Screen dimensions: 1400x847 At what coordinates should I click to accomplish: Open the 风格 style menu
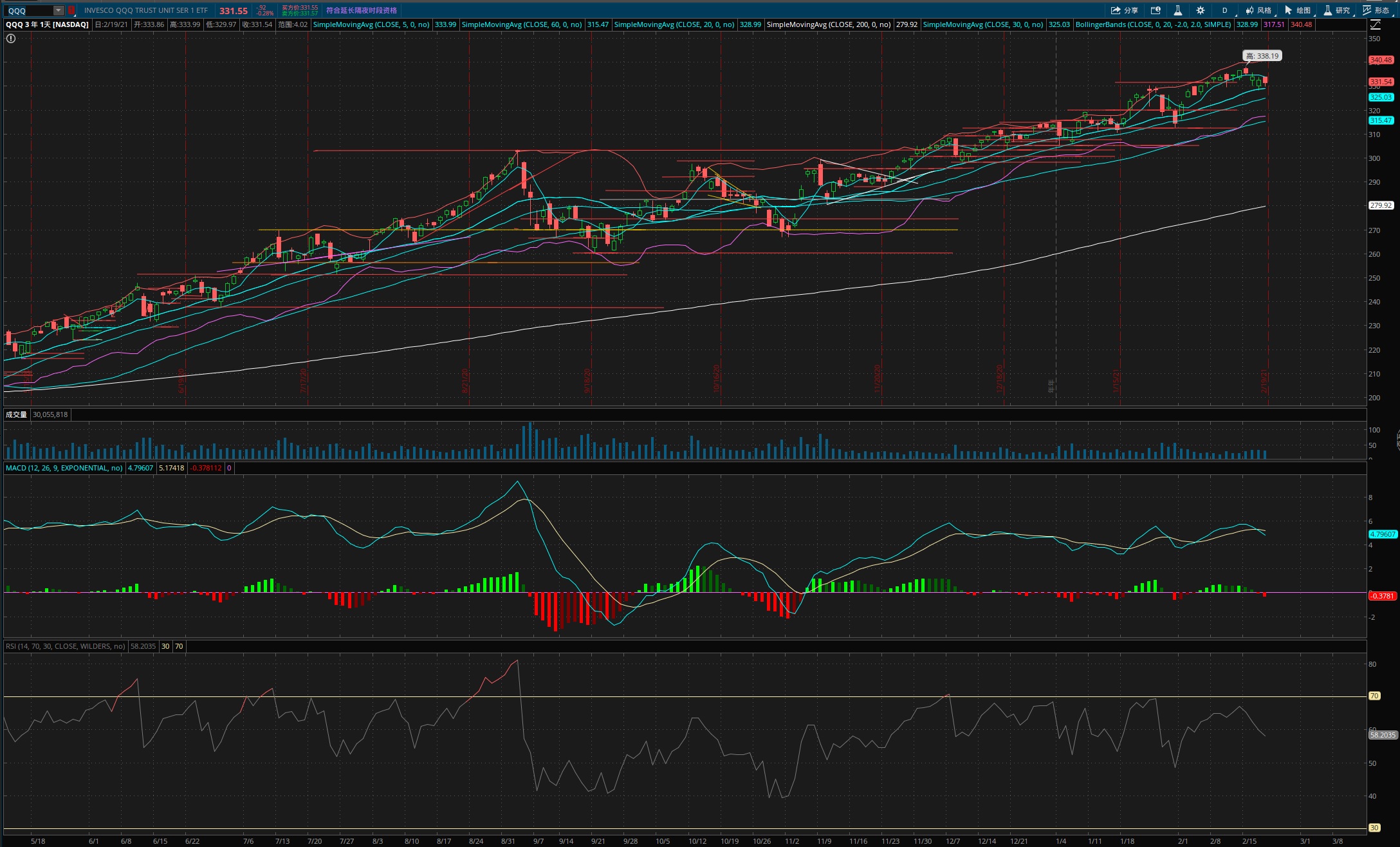(1258, 10)
